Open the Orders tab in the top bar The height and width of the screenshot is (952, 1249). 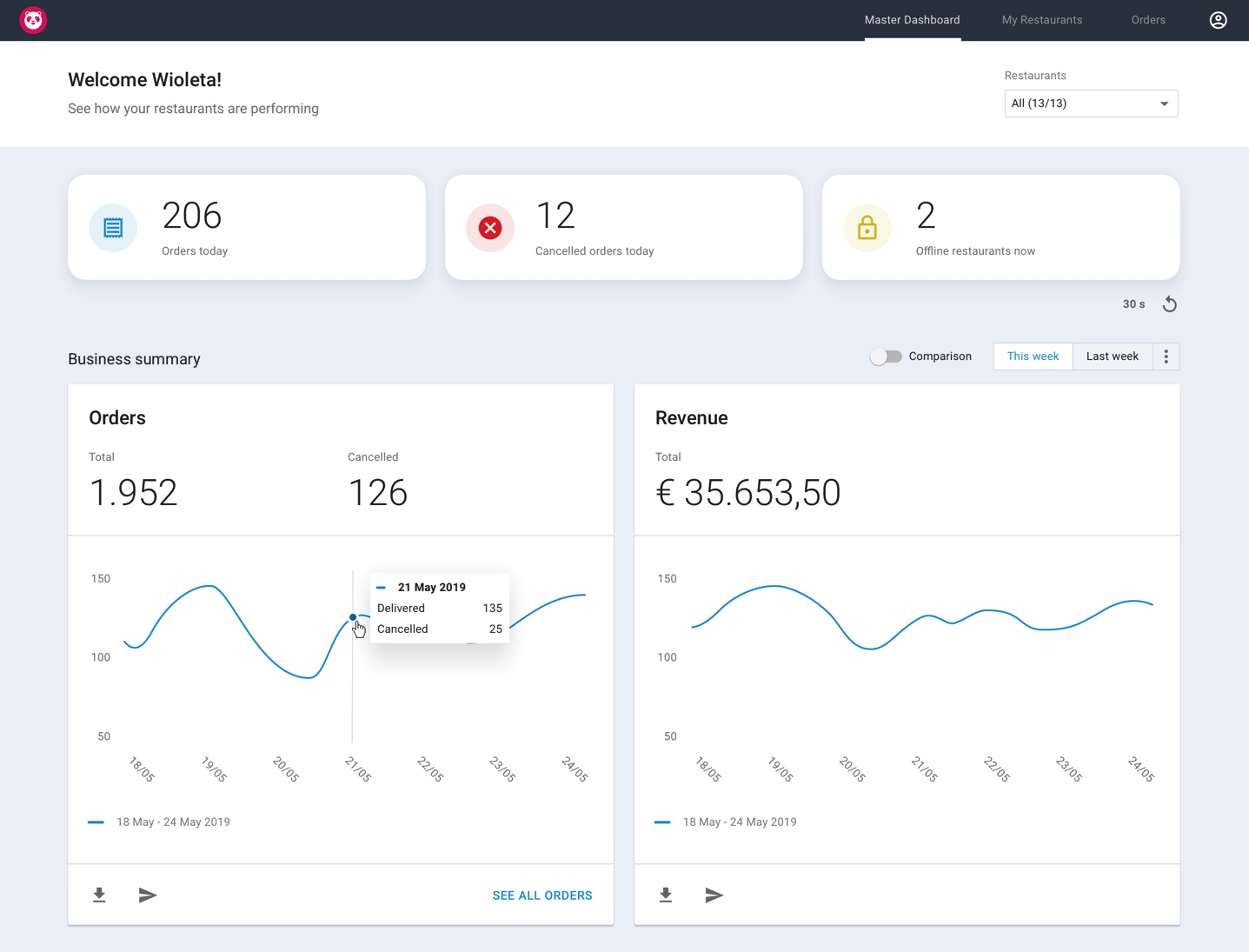pos(1147,19)
